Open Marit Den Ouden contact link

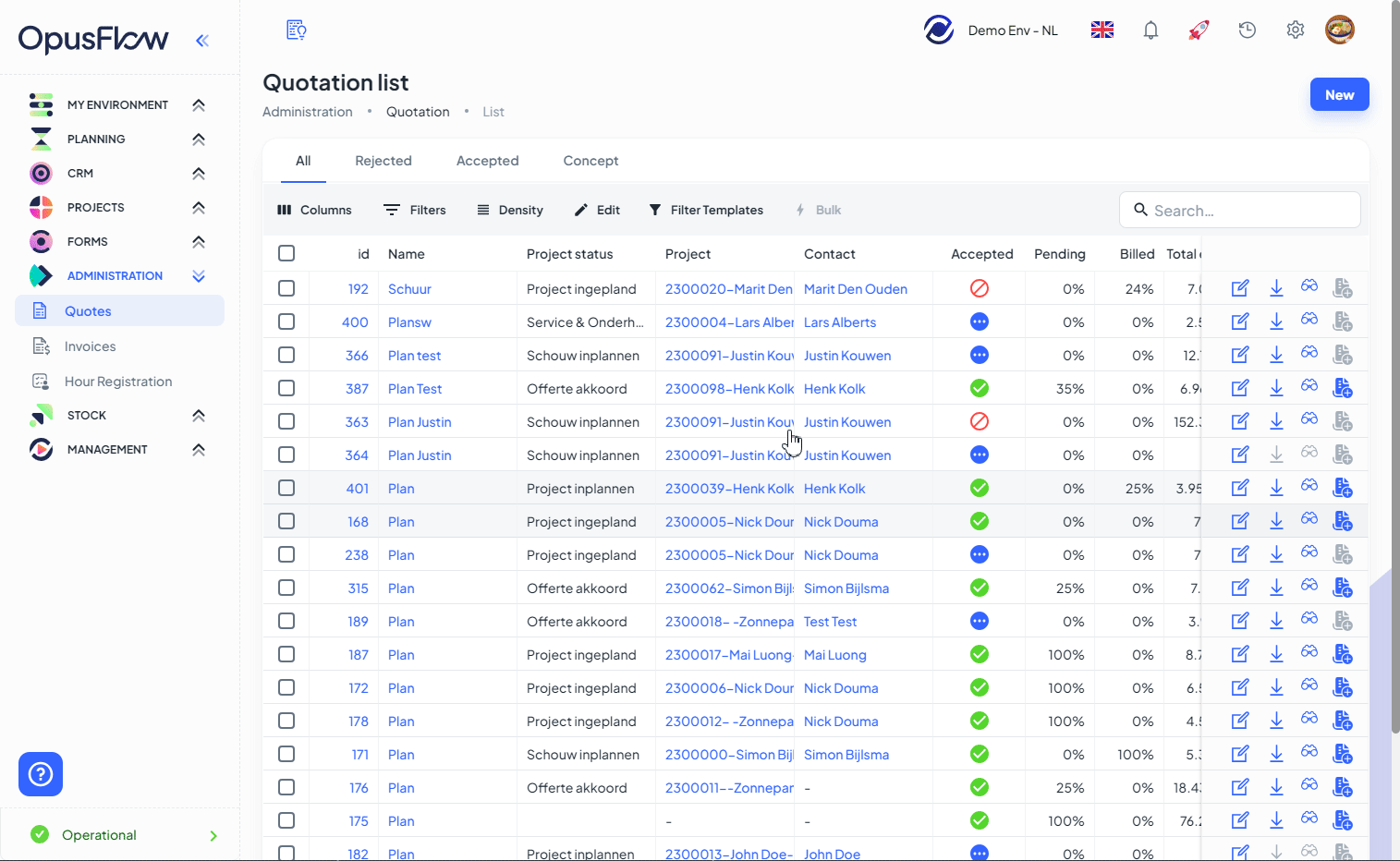click(855, 289)
